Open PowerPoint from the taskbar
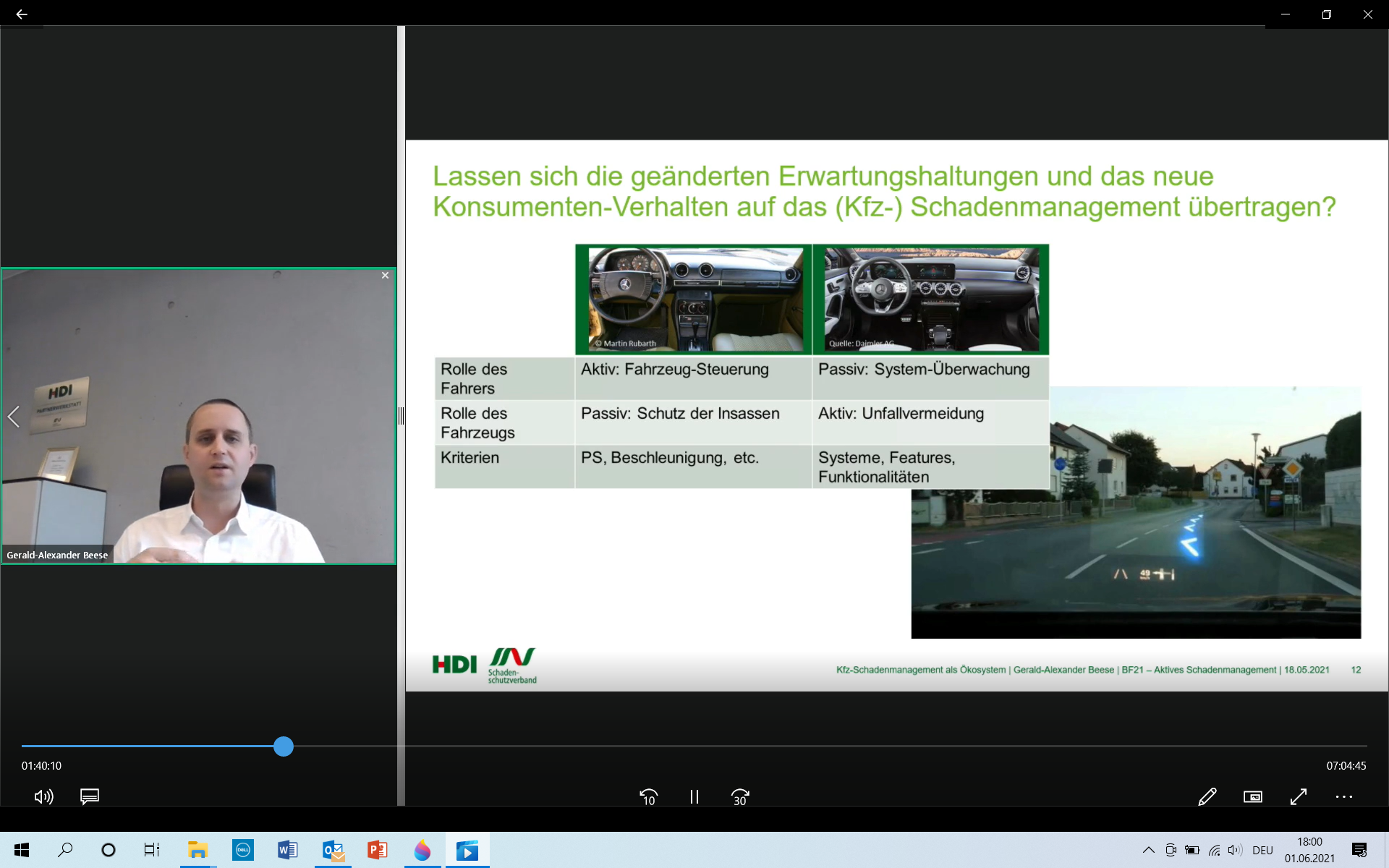The height and width of the screenshot is (868, 1389). point(377,850)
